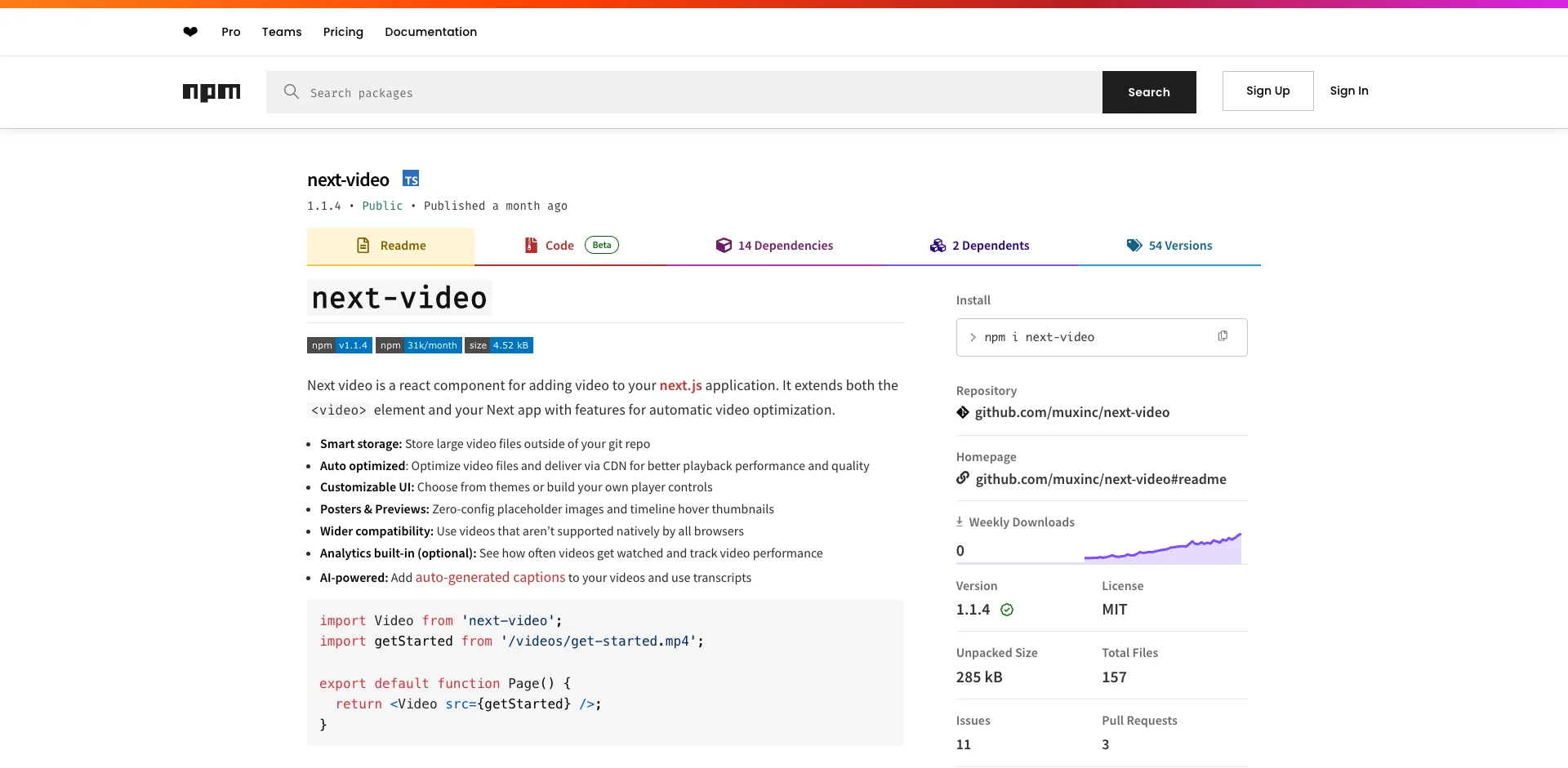Click the Smart storage bullet text
Viewport: 1568px width, 768px height.
coord(485,444)
